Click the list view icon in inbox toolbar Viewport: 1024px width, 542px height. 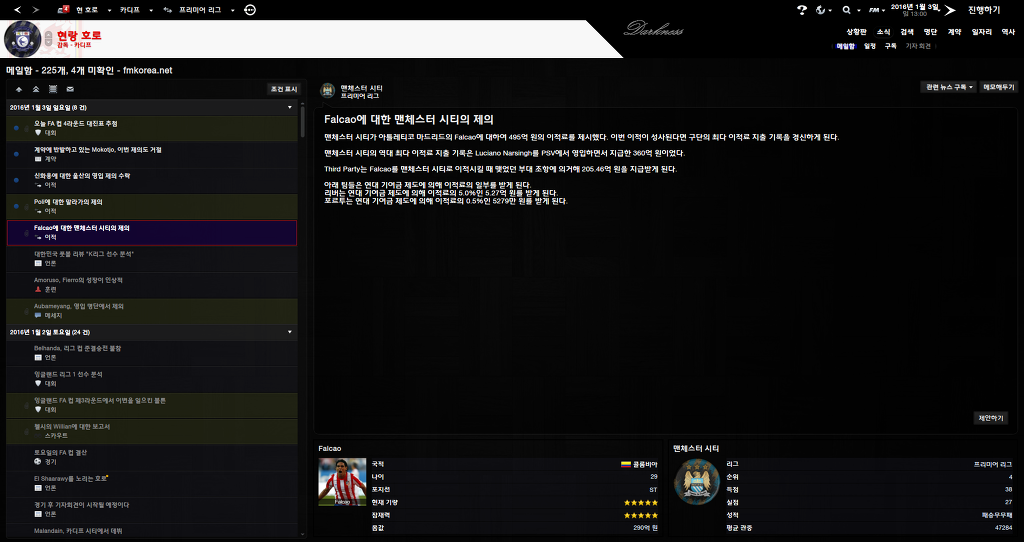pos(53,89)
